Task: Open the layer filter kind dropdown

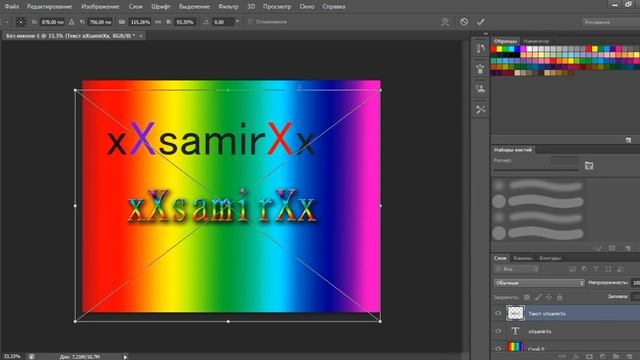Action: pyautogui.click(x=517, y=269)
